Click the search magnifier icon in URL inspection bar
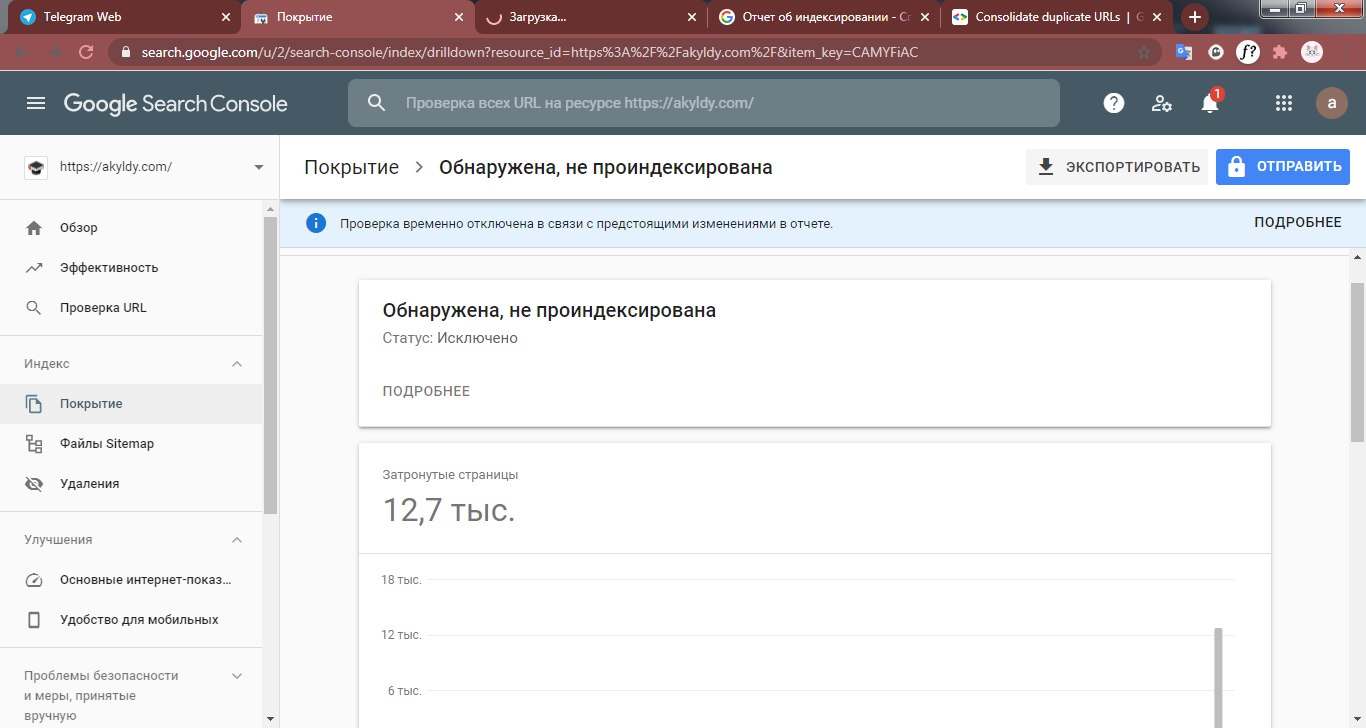 [x=376, y=103]
